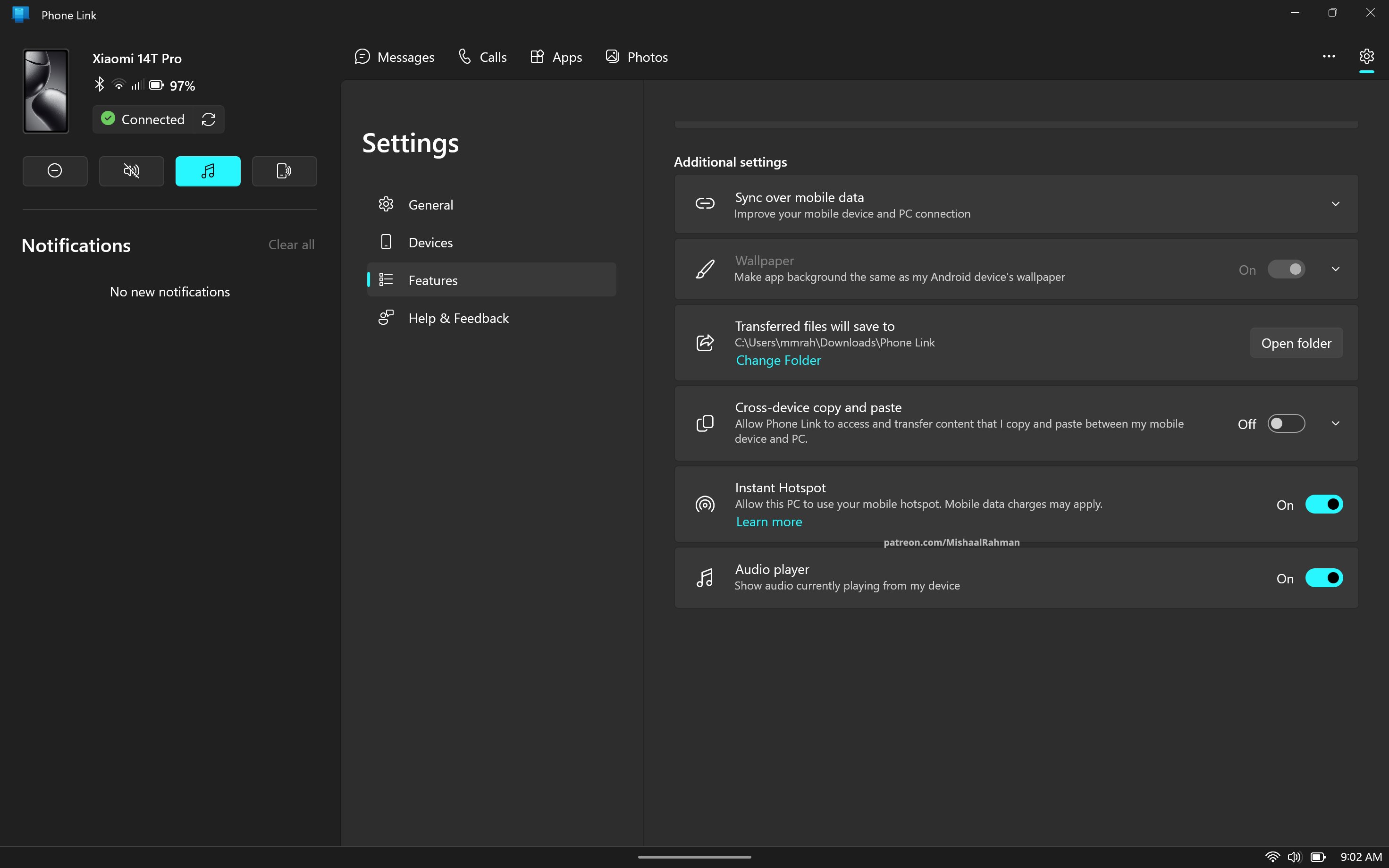
Task: Disable the Audio player toggle
Action: 1323,578
